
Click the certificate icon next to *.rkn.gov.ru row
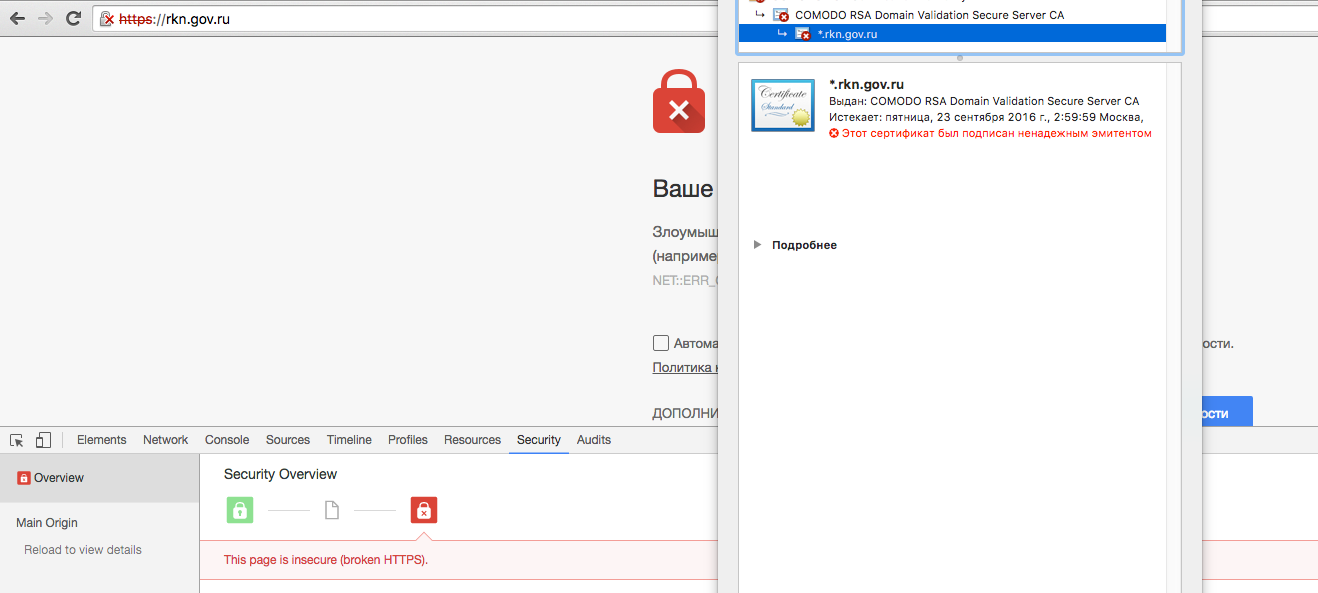coord(803,34)
